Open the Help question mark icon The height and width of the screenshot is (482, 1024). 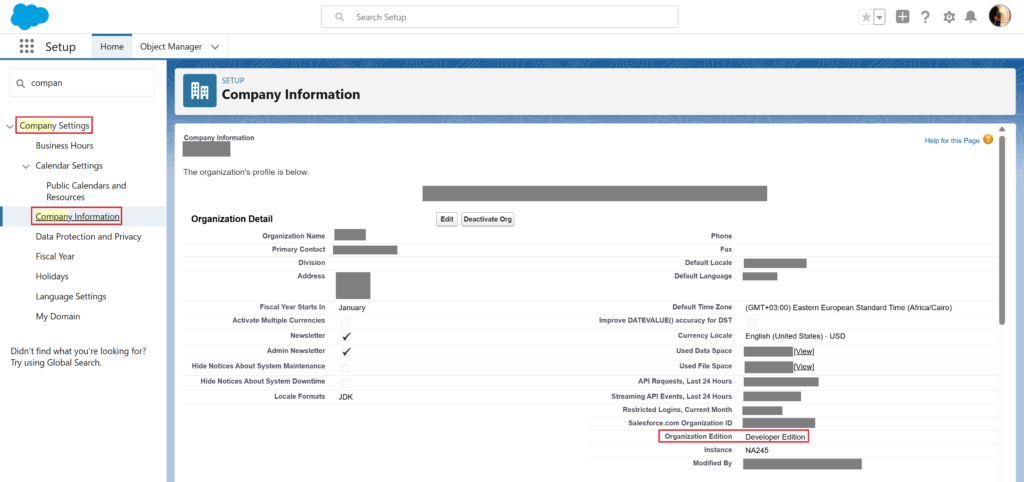coord(925,18)
